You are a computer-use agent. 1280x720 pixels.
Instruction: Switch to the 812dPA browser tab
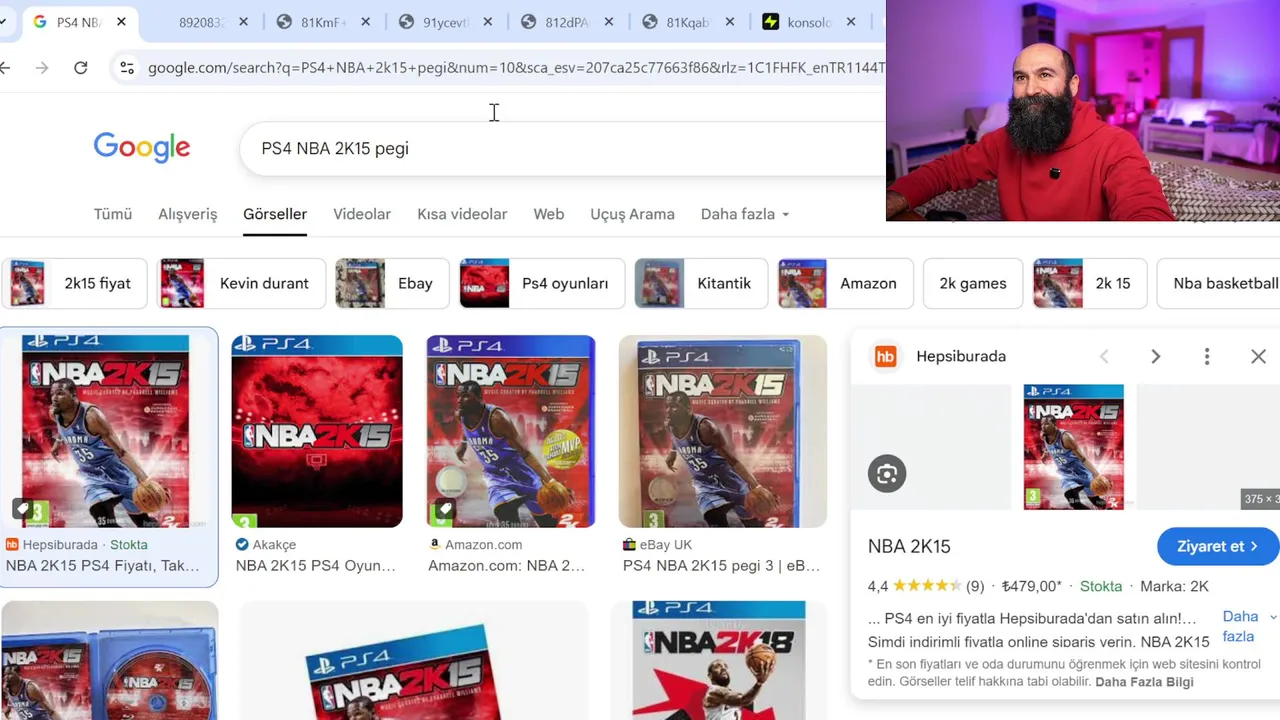pos(566,22)
